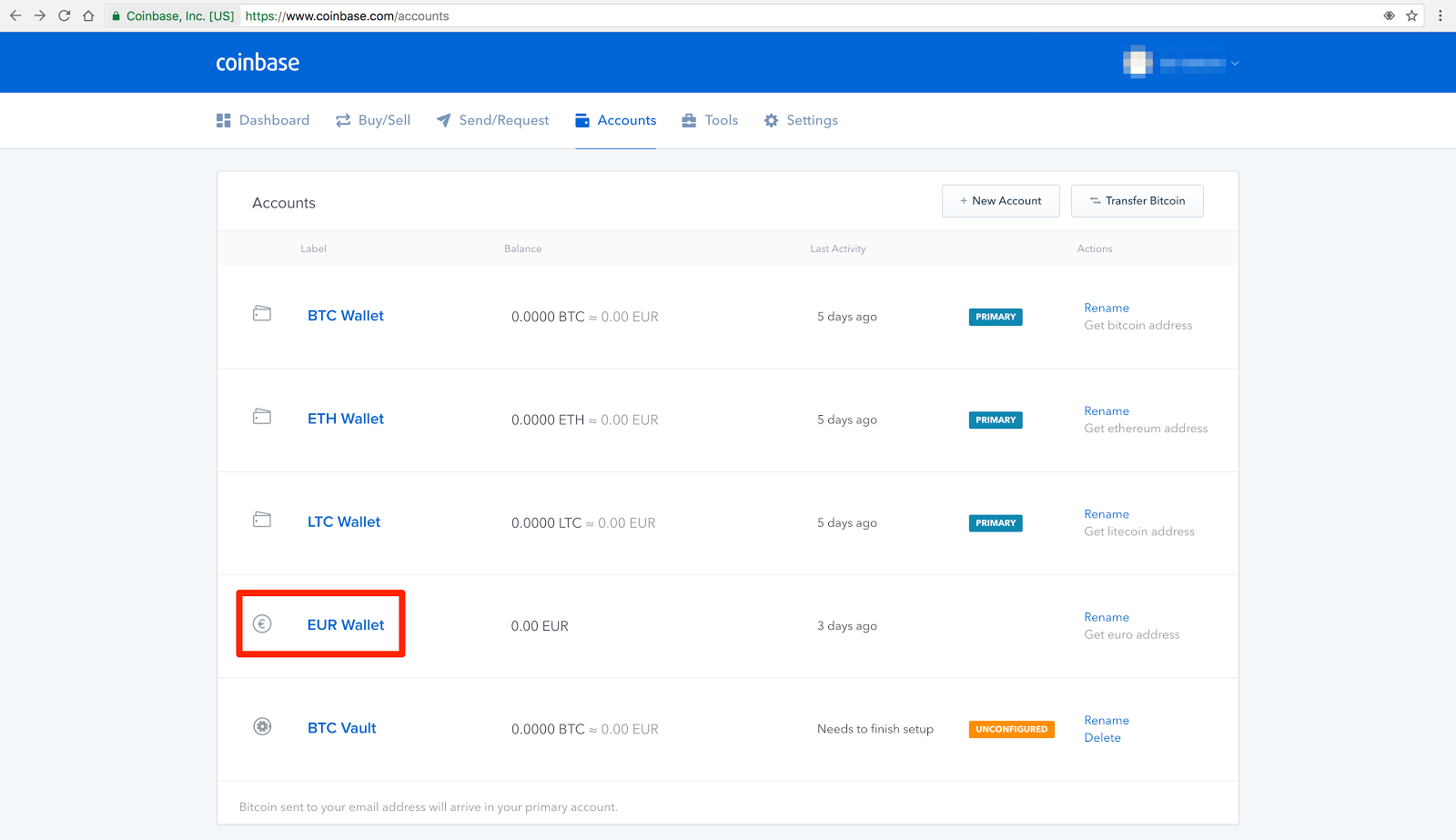Rename the LTC Wallet

pyautogui.click(x=1107, y=514)
